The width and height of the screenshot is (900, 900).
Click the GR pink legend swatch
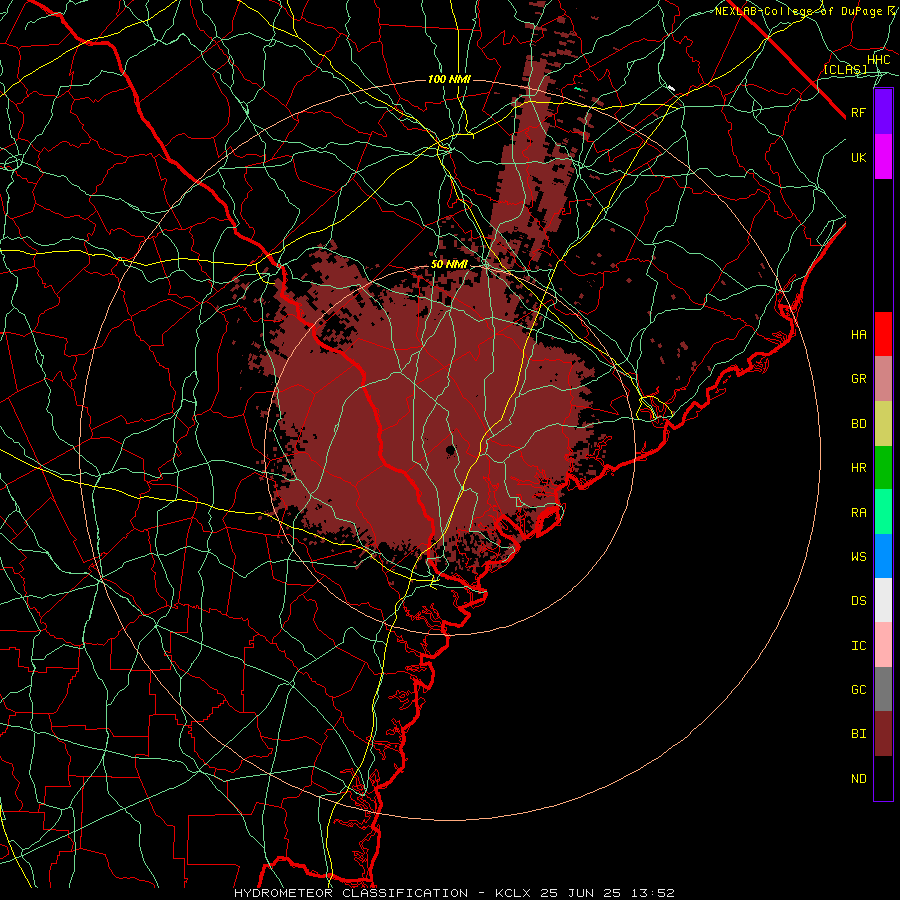(883, 379)
